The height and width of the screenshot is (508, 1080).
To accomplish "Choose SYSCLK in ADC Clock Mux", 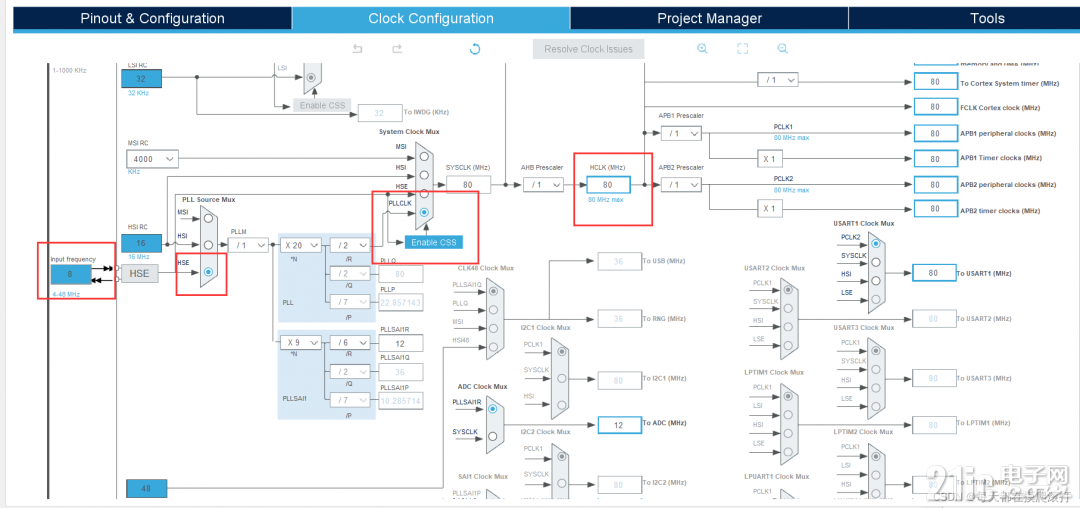I will click(x=492, y=436).
